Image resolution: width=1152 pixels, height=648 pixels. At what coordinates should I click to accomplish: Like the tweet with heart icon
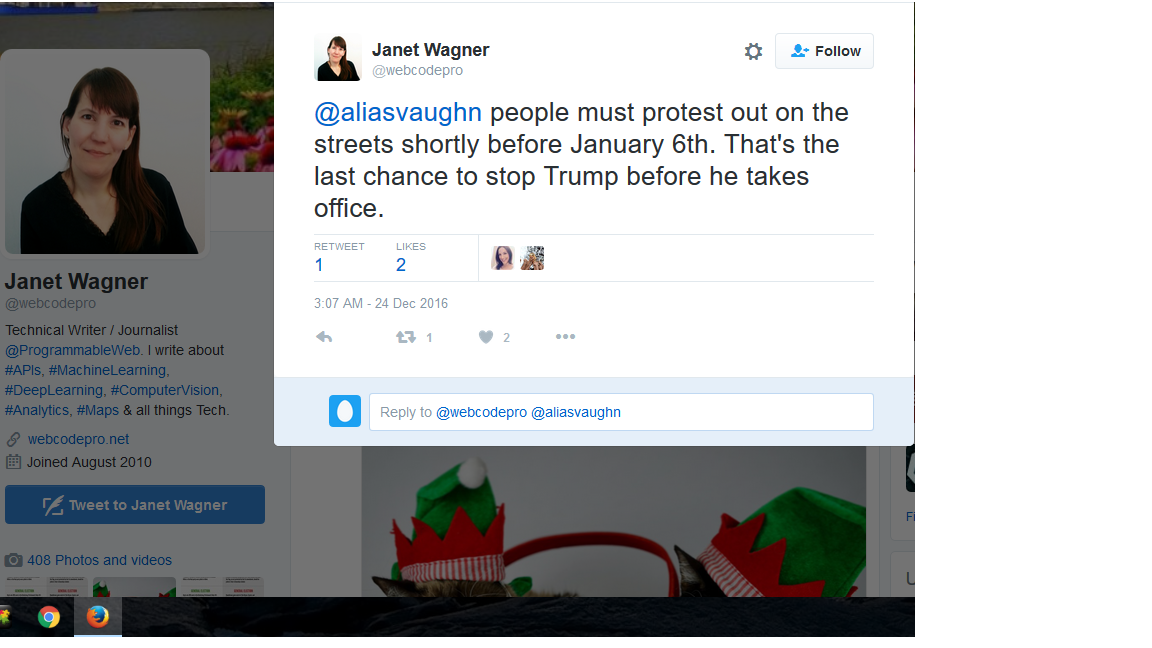coord(486,337)
